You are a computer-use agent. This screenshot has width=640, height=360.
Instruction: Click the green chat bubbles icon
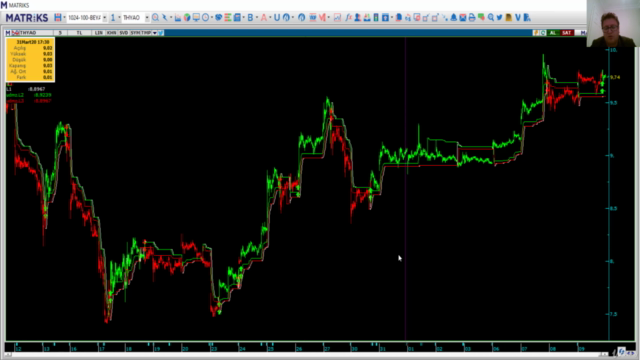click(481, 18)
